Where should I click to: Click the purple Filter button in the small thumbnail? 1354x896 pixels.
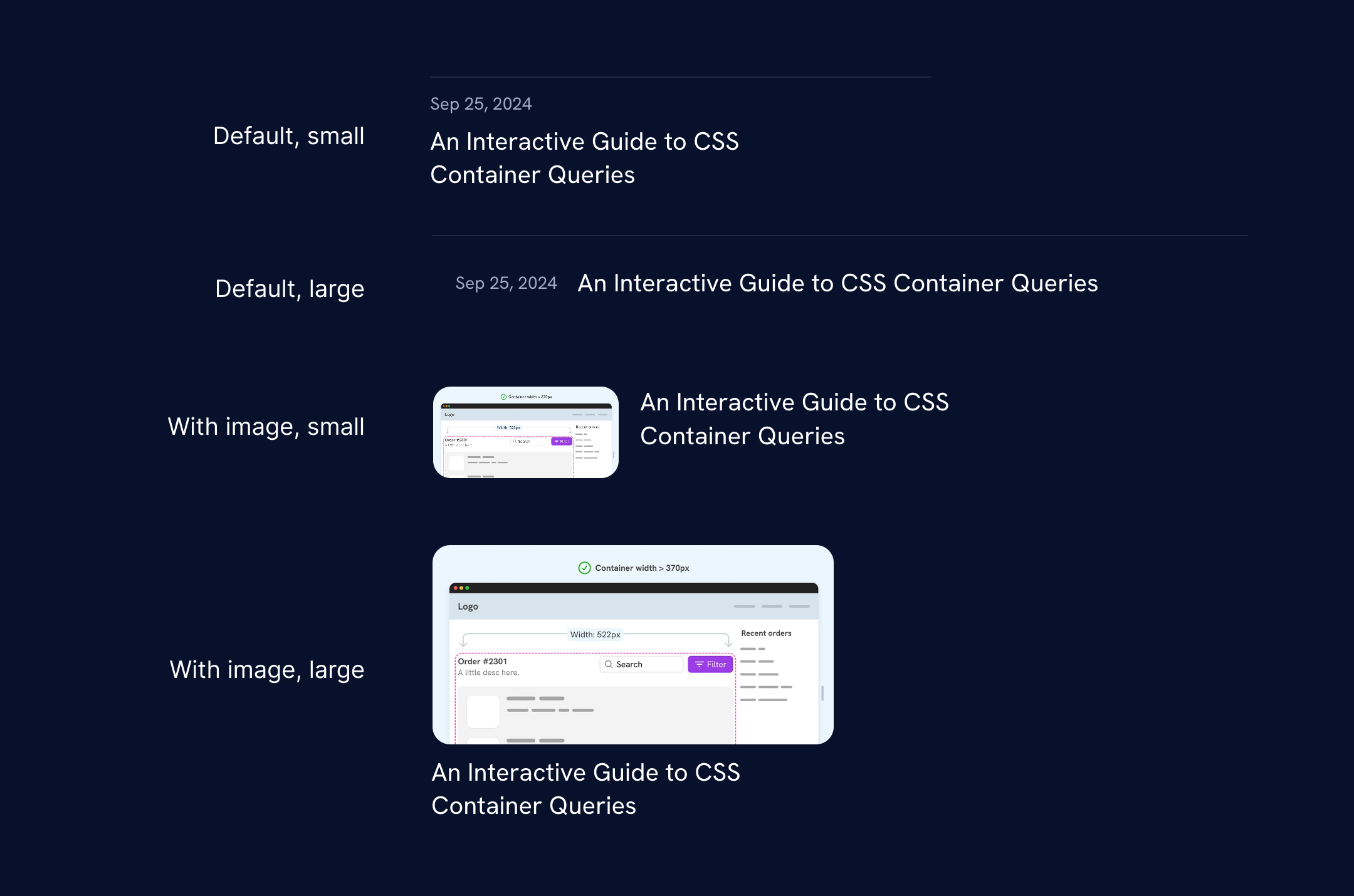[x=562, y=442]
